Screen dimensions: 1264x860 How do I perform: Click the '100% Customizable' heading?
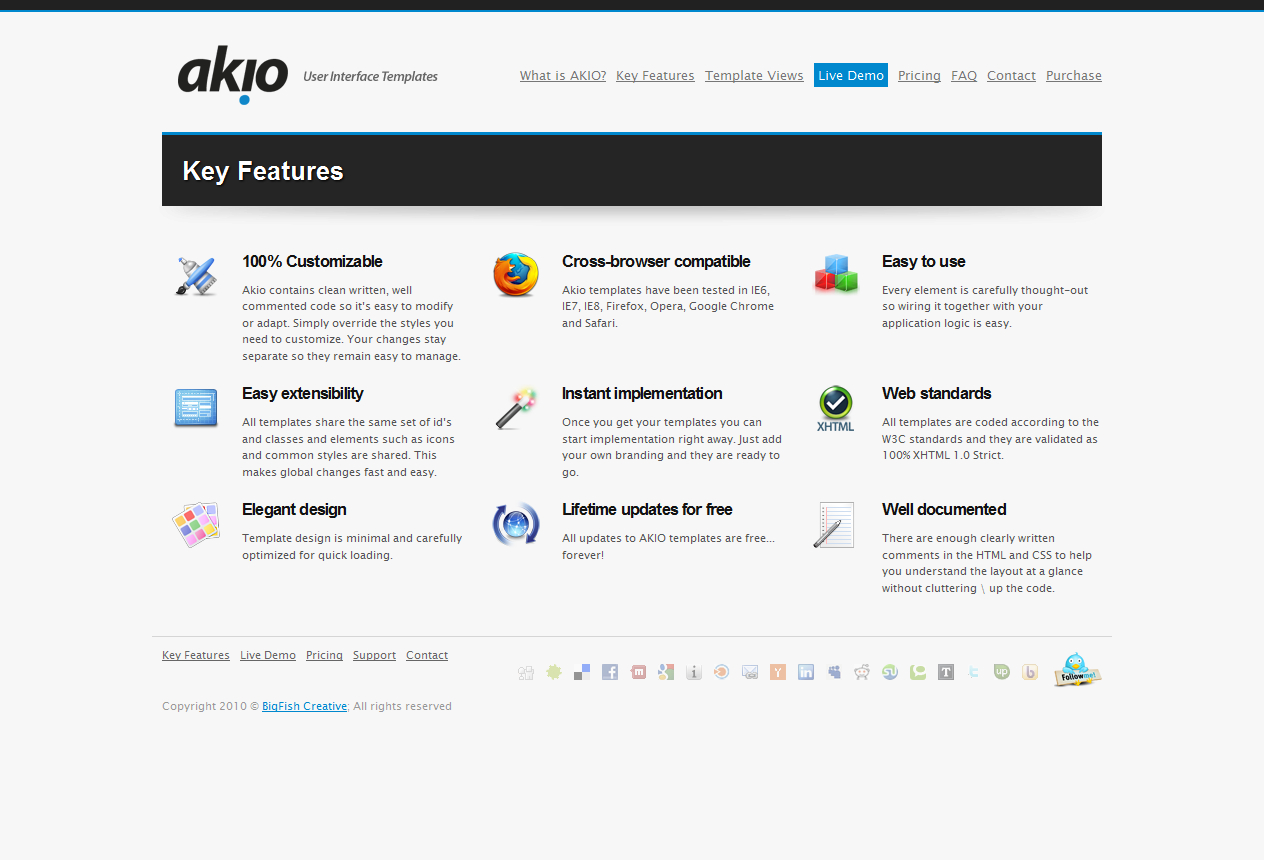pyautogui.click(x=312, y=262)
